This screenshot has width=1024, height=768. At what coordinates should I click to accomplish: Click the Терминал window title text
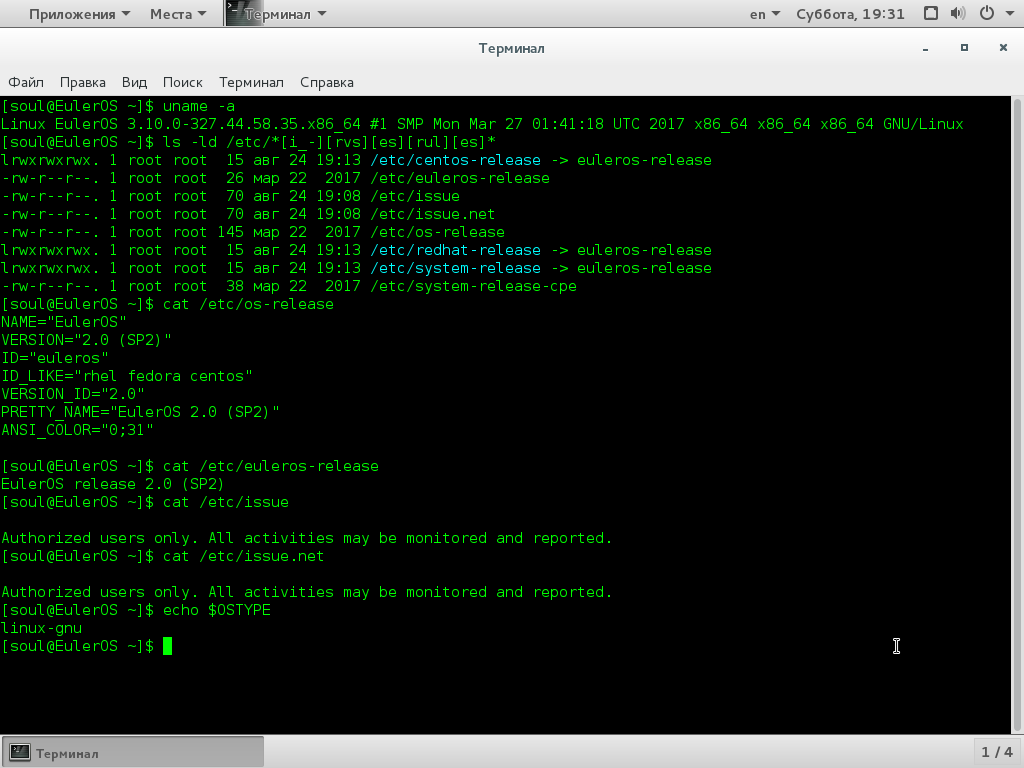pos(511,48)
